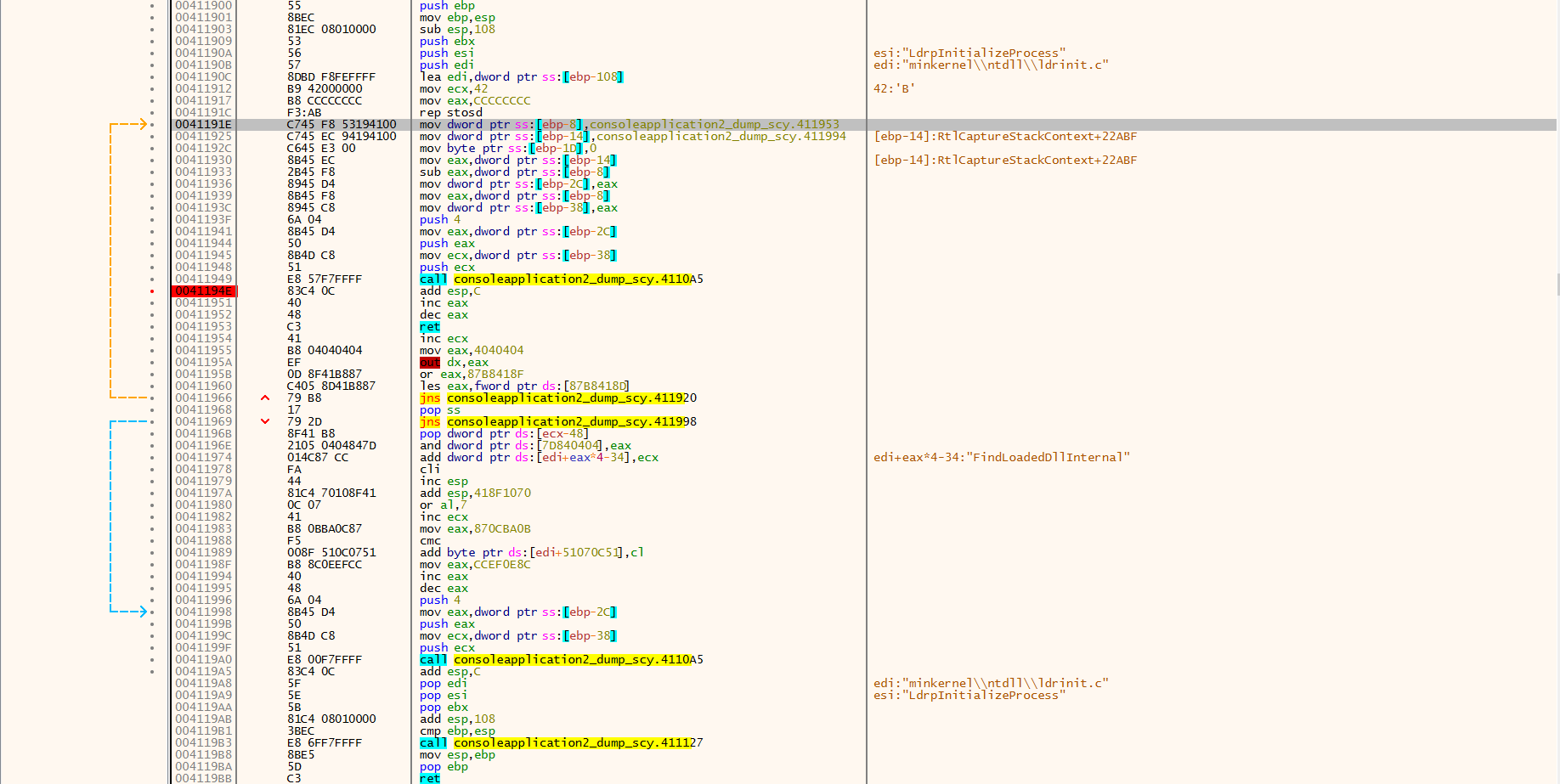
Task: Toggle breakpoint dot beside address 00411949
Action: [152, 279]
